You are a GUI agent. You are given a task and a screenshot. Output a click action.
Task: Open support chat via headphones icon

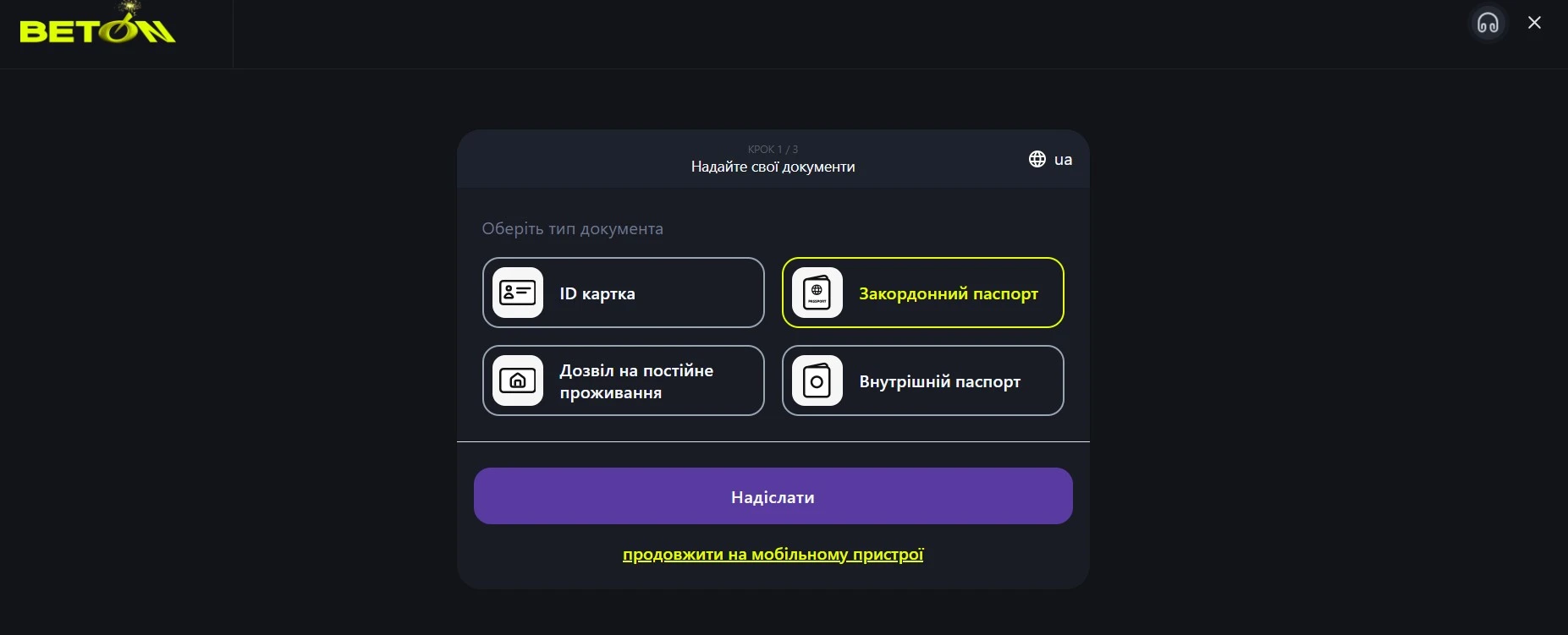pyautogui.click(x=1488, y=23)
